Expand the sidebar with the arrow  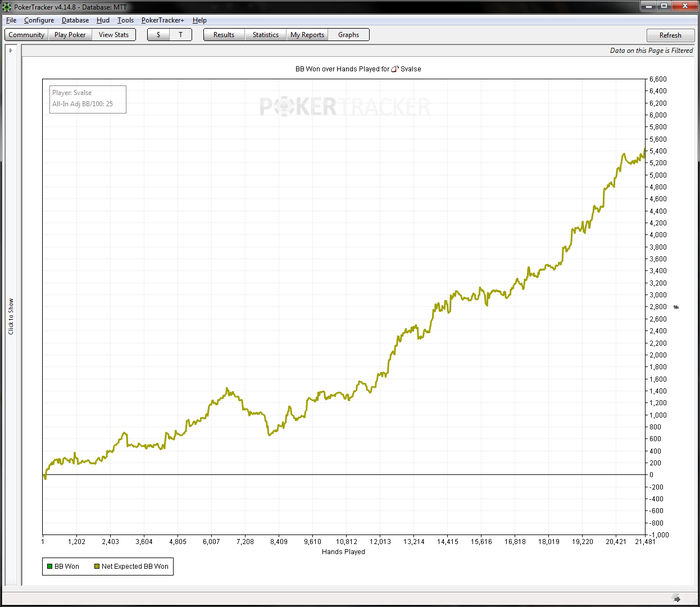tap(11, 50)
